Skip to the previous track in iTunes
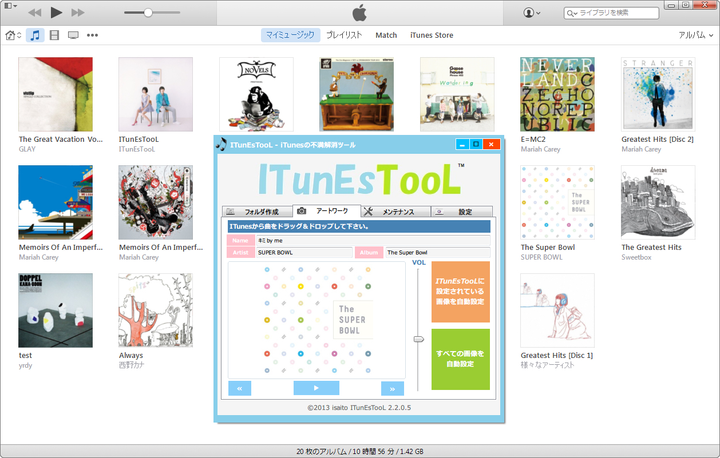Viewport: 720px width, 458px height. pyautogui.click(x=34, y=12)
